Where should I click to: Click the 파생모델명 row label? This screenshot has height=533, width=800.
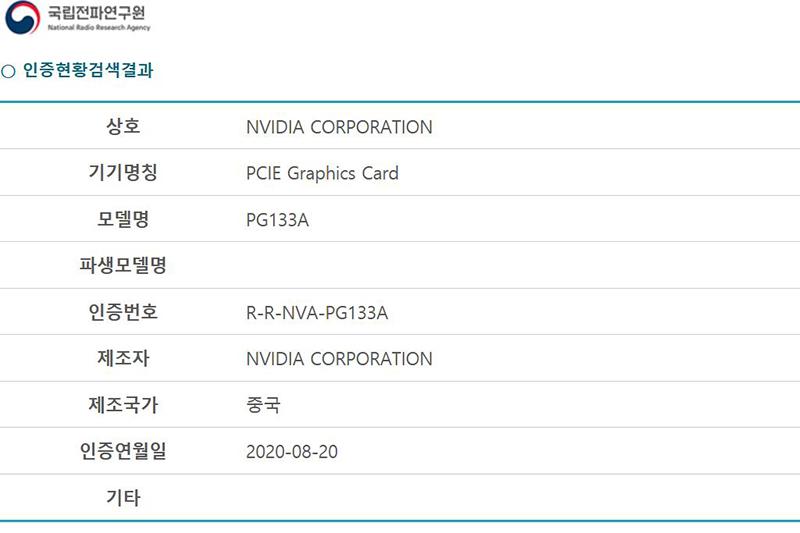click(x=123, y=266)
